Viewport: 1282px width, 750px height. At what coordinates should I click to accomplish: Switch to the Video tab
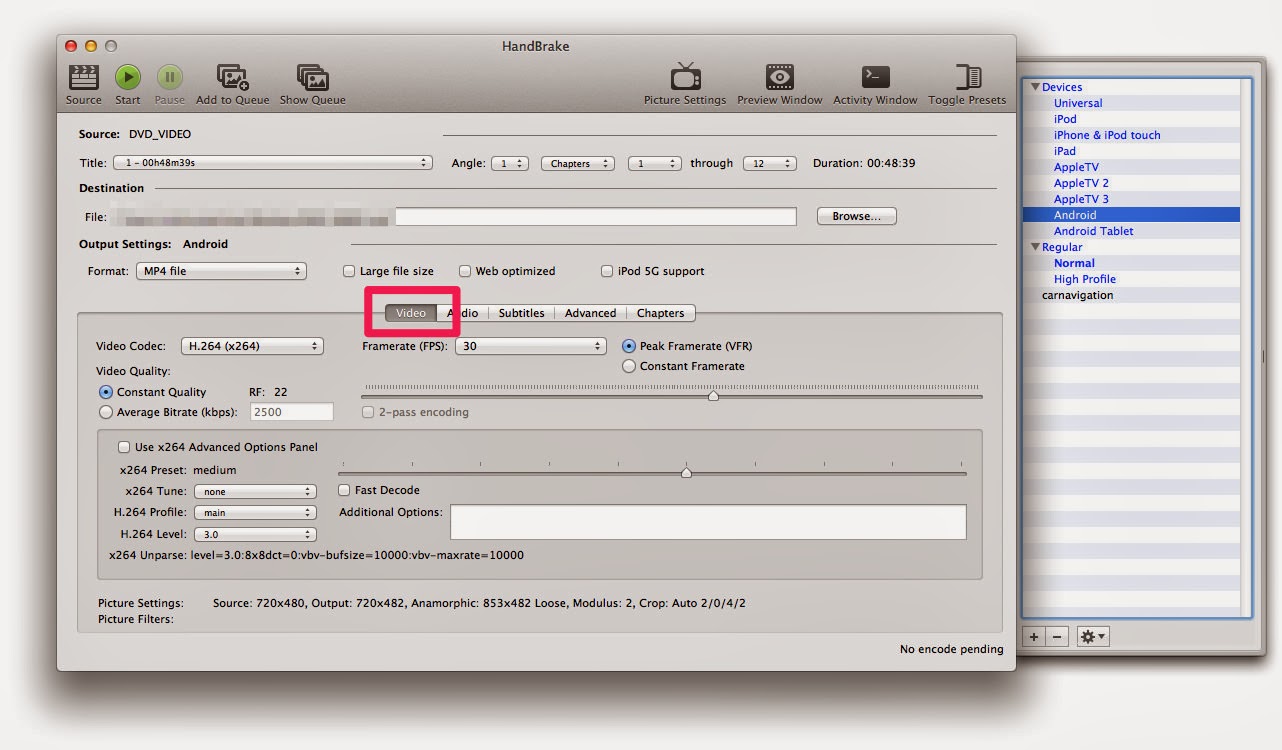click(410, 313)
